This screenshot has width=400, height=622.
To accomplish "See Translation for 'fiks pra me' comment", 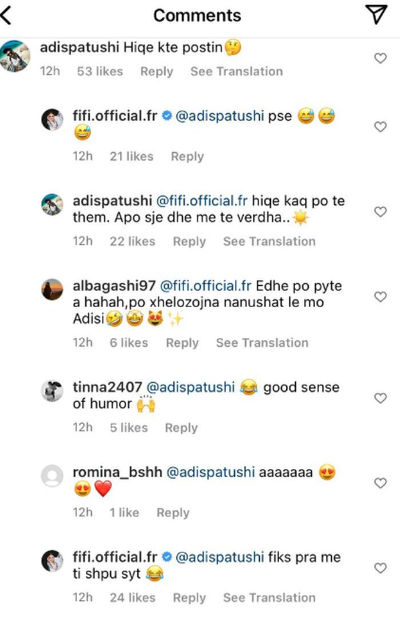I will (269, 597).
